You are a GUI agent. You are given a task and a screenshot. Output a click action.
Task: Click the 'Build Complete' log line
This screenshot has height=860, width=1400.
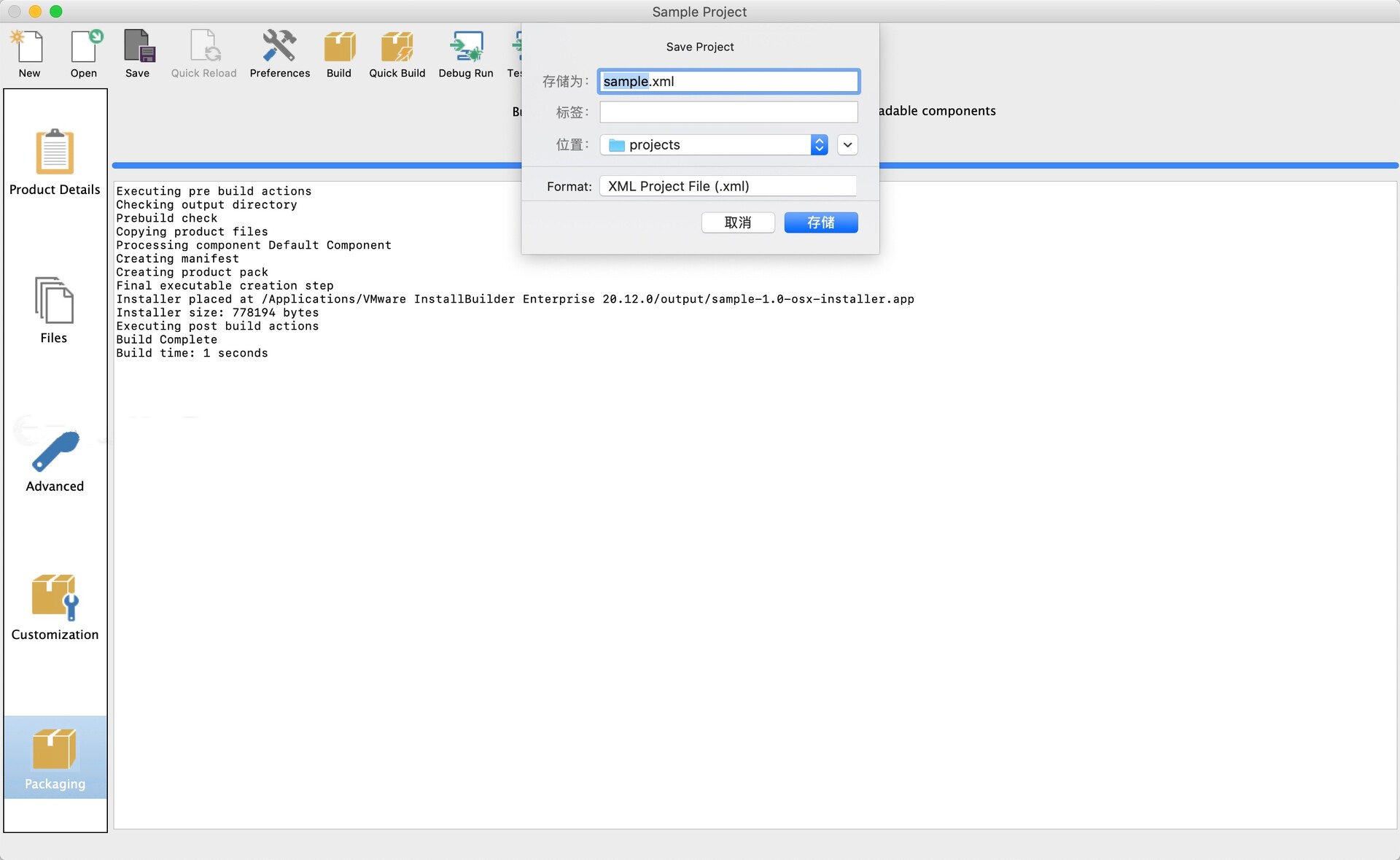(x=167, y=339)
